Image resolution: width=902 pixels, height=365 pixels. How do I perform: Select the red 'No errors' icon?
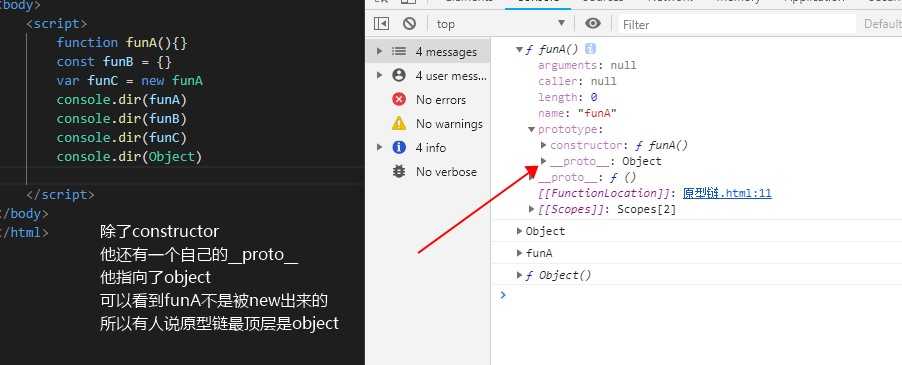pos(399,99)
